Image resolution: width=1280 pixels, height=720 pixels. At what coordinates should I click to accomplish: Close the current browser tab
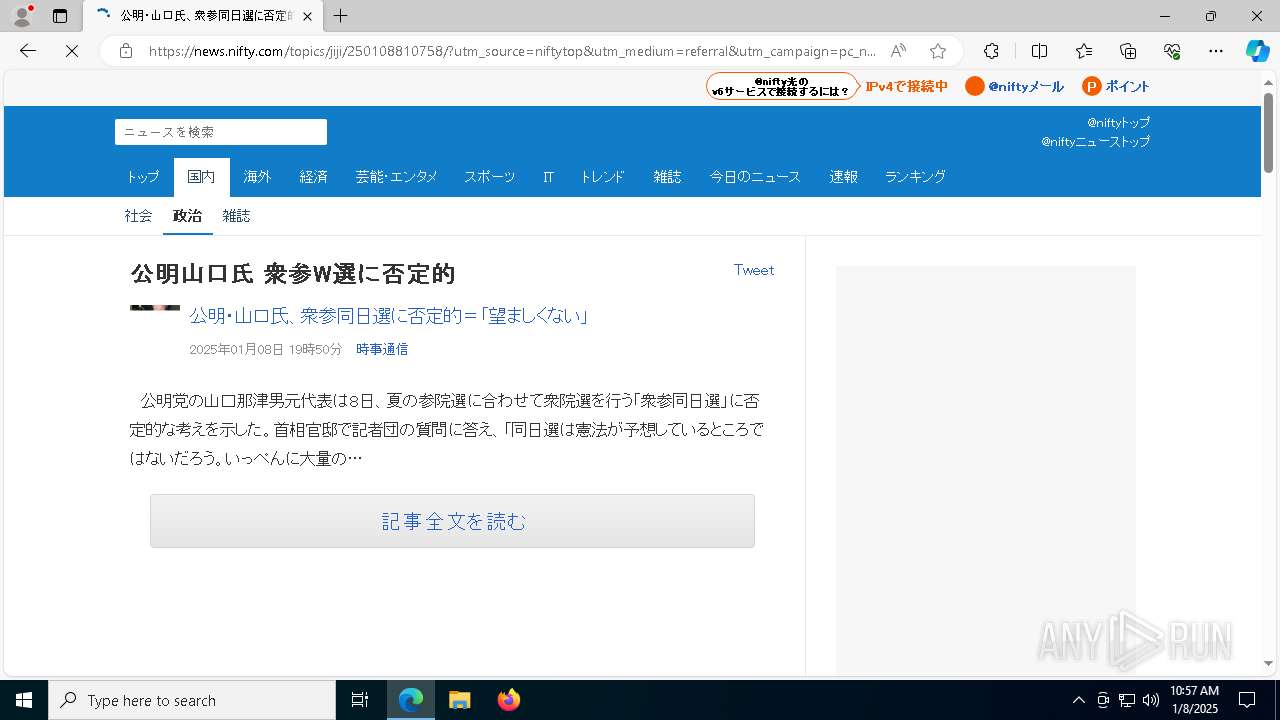pos(307,16)
